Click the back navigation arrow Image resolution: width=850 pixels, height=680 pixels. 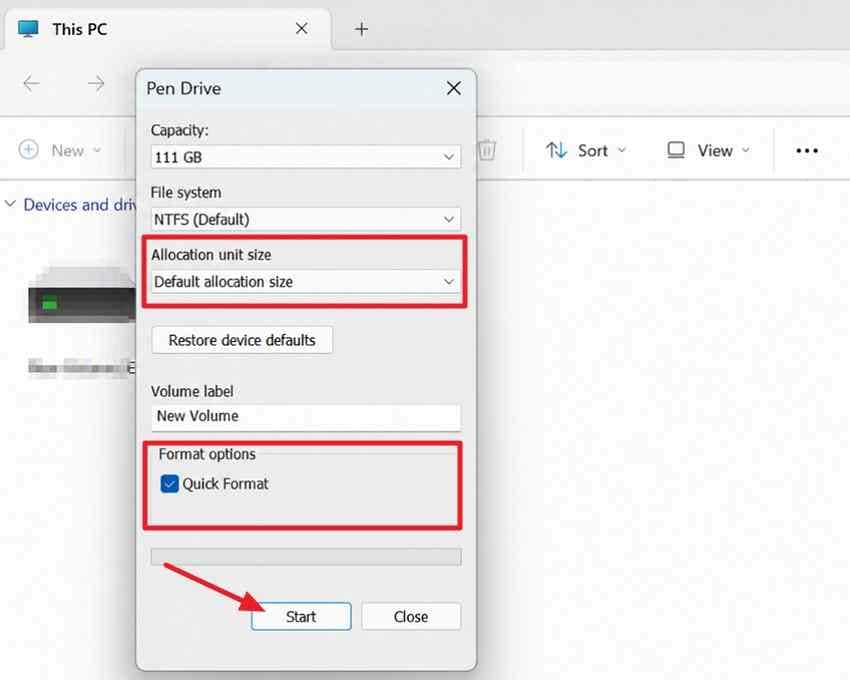31,84
